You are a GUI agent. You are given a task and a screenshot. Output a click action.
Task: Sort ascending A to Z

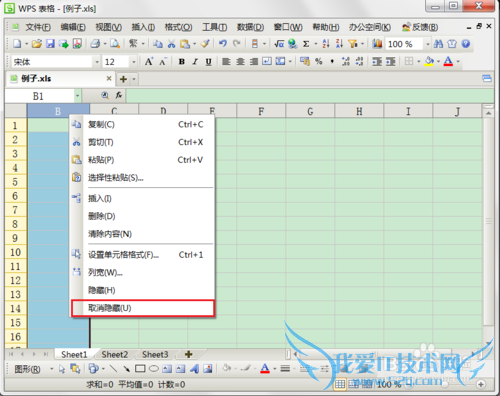pos(326,44)
